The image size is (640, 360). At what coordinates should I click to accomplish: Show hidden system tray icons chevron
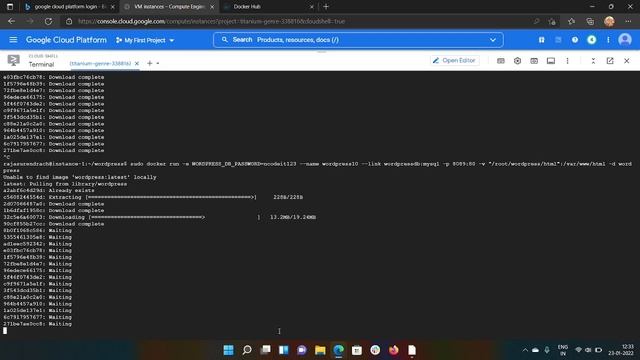[x=525, y=350]
